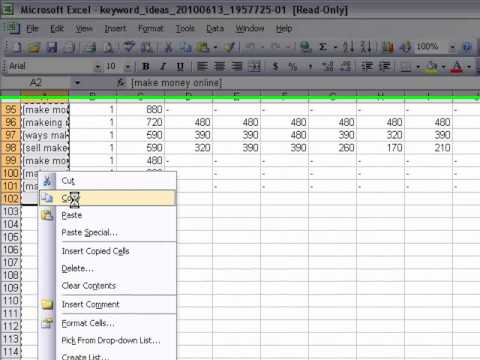This screenshot has height=360, width=480.
Task: Choose Clear Contents in the context menu
Action: [107, 286]
